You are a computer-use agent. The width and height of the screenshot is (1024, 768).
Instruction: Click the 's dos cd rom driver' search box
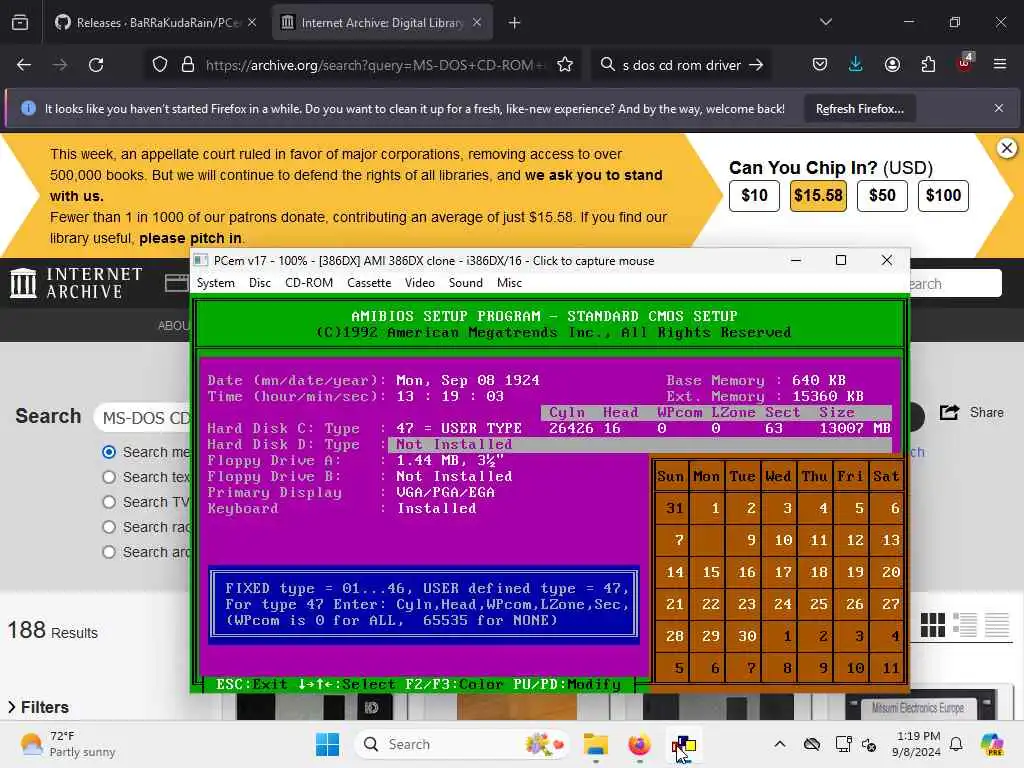680,65
